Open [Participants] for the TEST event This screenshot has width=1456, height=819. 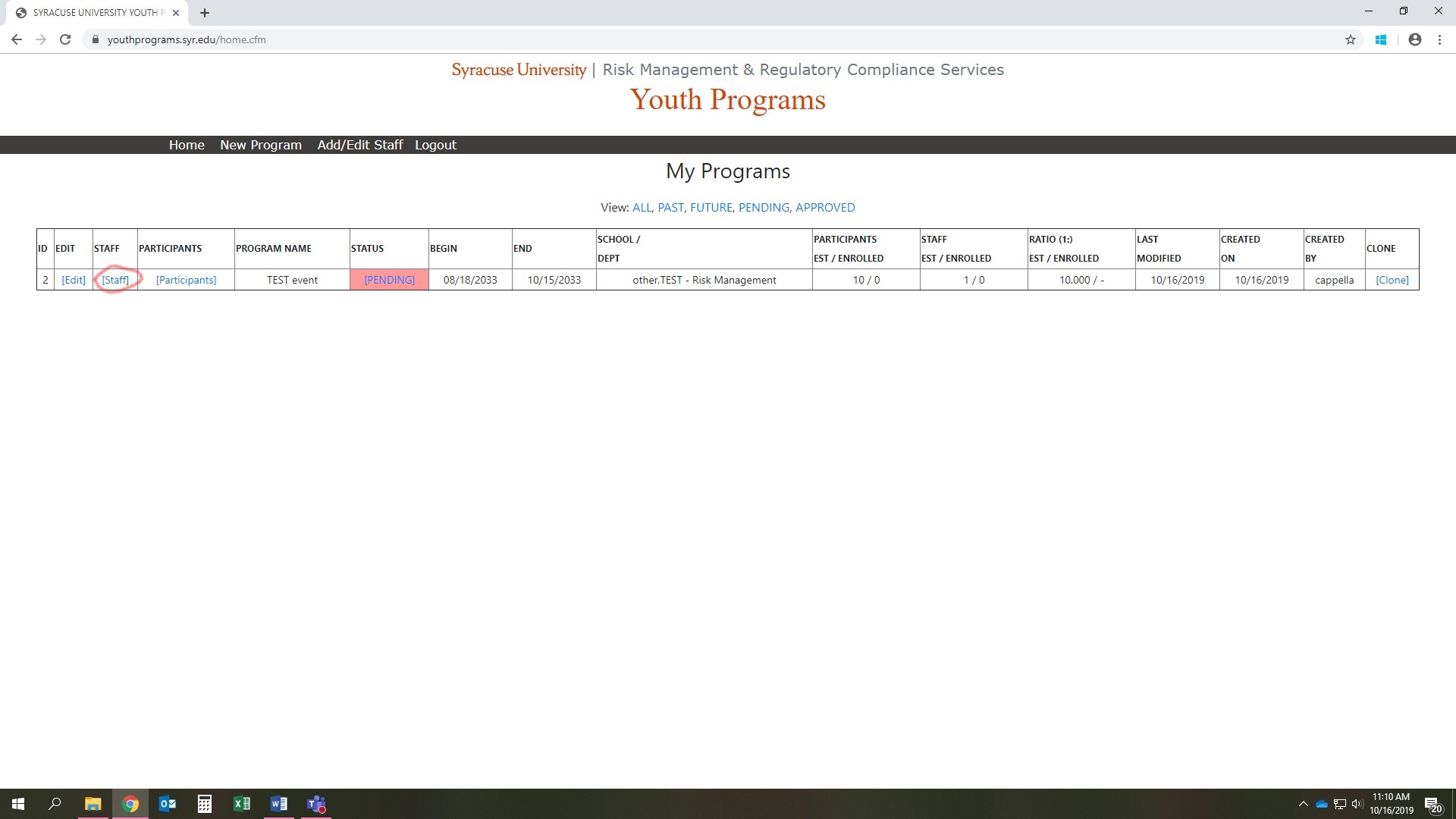pyautogui.click(x=186, y=280)
